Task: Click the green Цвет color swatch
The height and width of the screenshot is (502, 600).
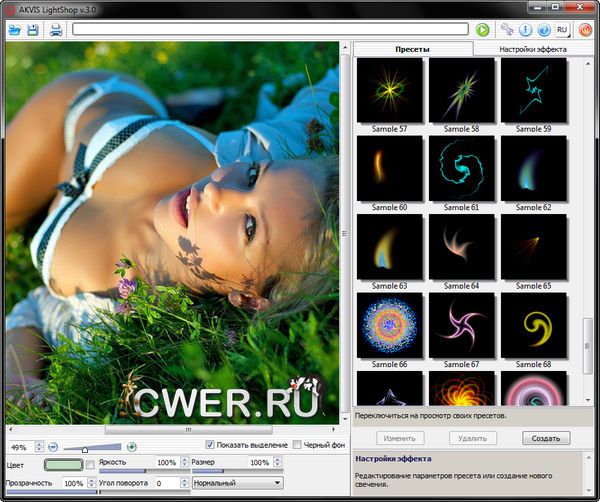Action: click(x=65, y=464)
